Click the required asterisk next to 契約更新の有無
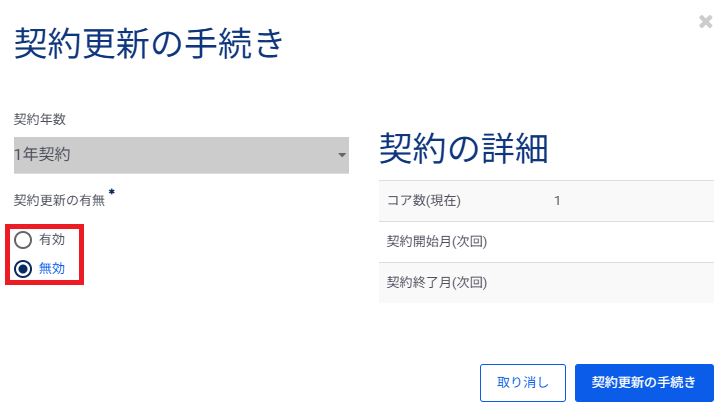Viewport: 724px width, 412px height. tap(112, 192)
